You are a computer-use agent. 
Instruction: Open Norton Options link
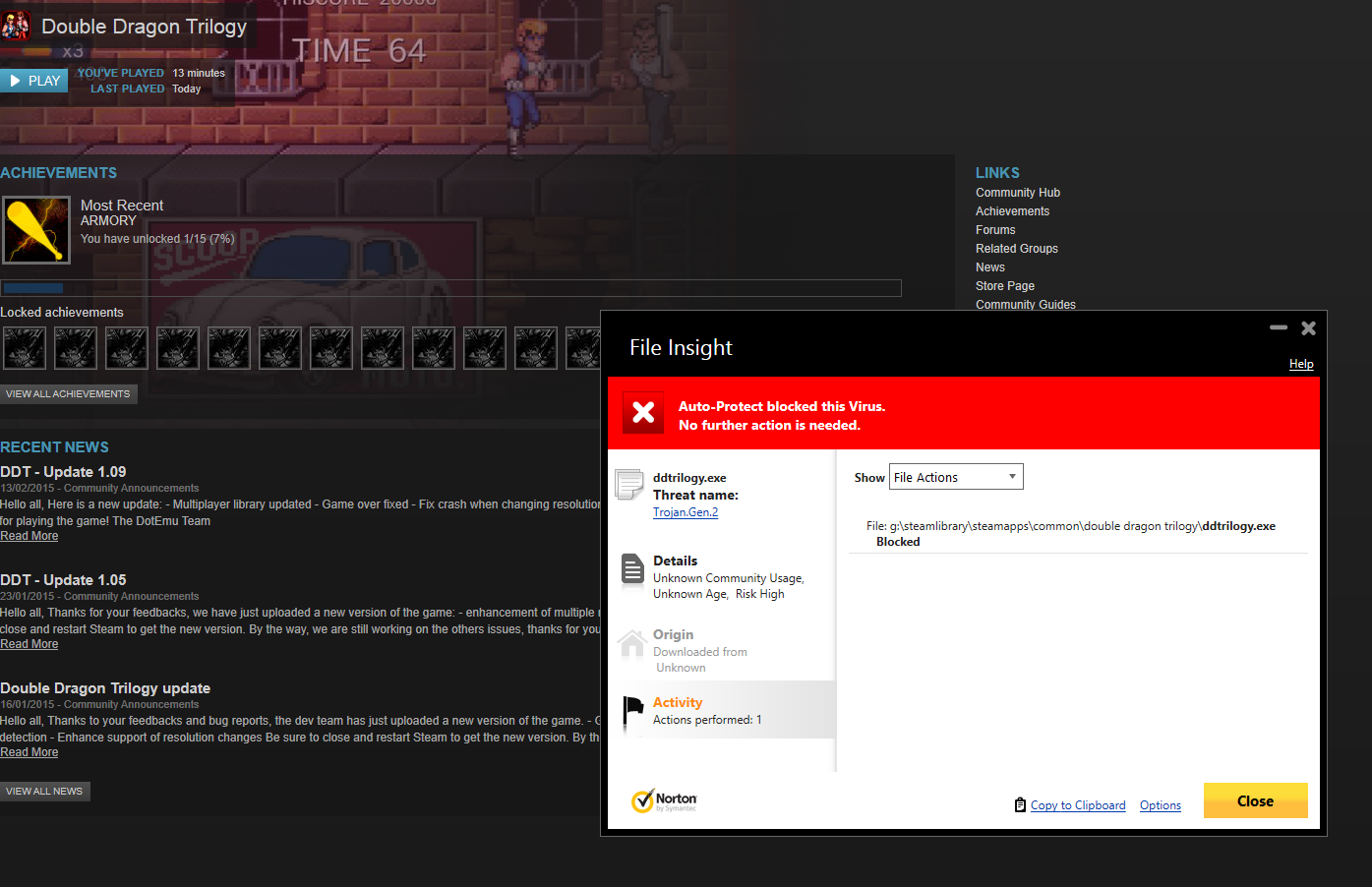click(1161, 805)
